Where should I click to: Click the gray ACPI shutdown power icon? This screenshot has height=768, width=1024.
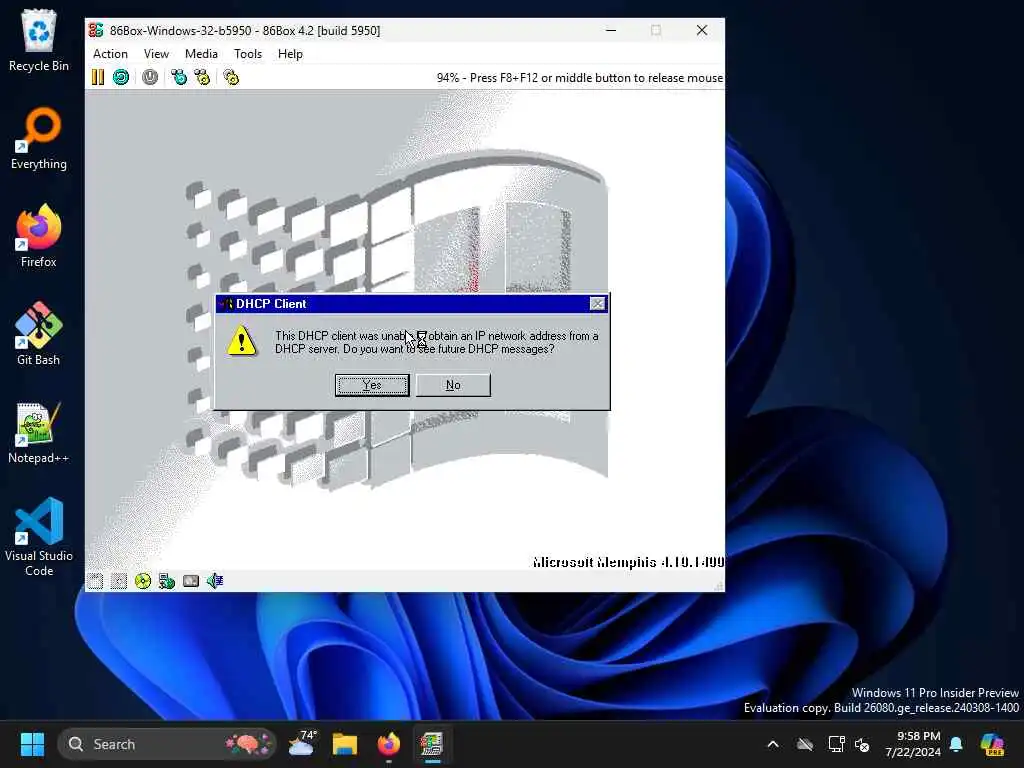tap(150, 77)
